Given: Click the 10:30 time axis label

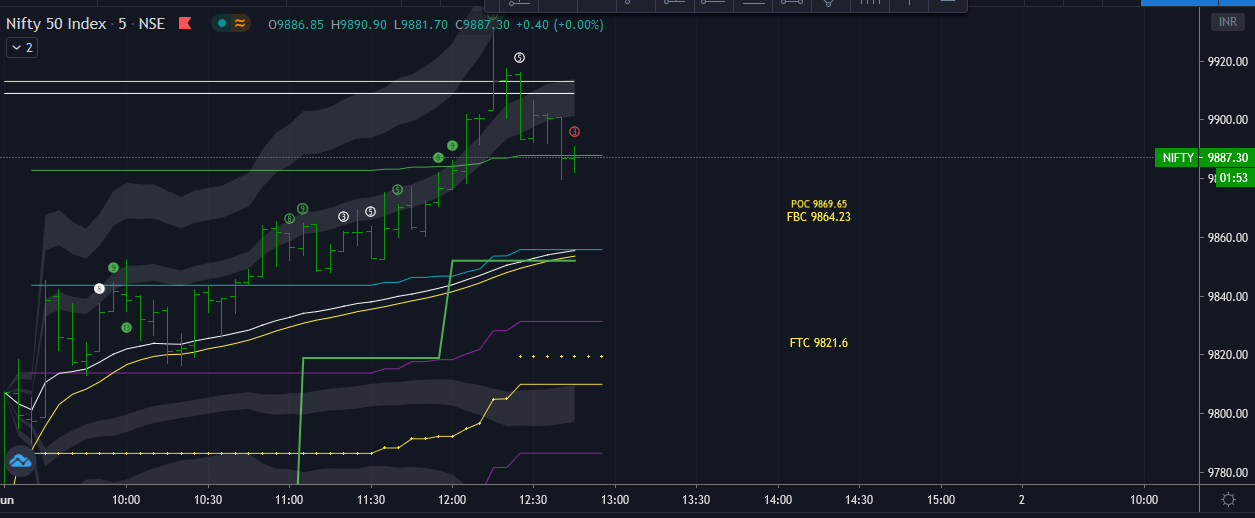Looking at the screenshot, I should 207,499.
